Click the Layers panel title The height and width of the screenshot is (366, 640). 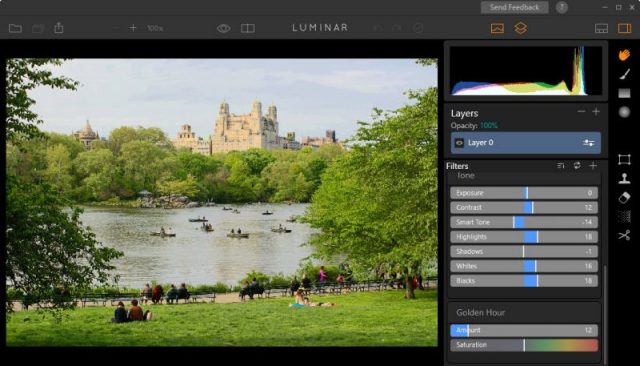tap(464, 113)
